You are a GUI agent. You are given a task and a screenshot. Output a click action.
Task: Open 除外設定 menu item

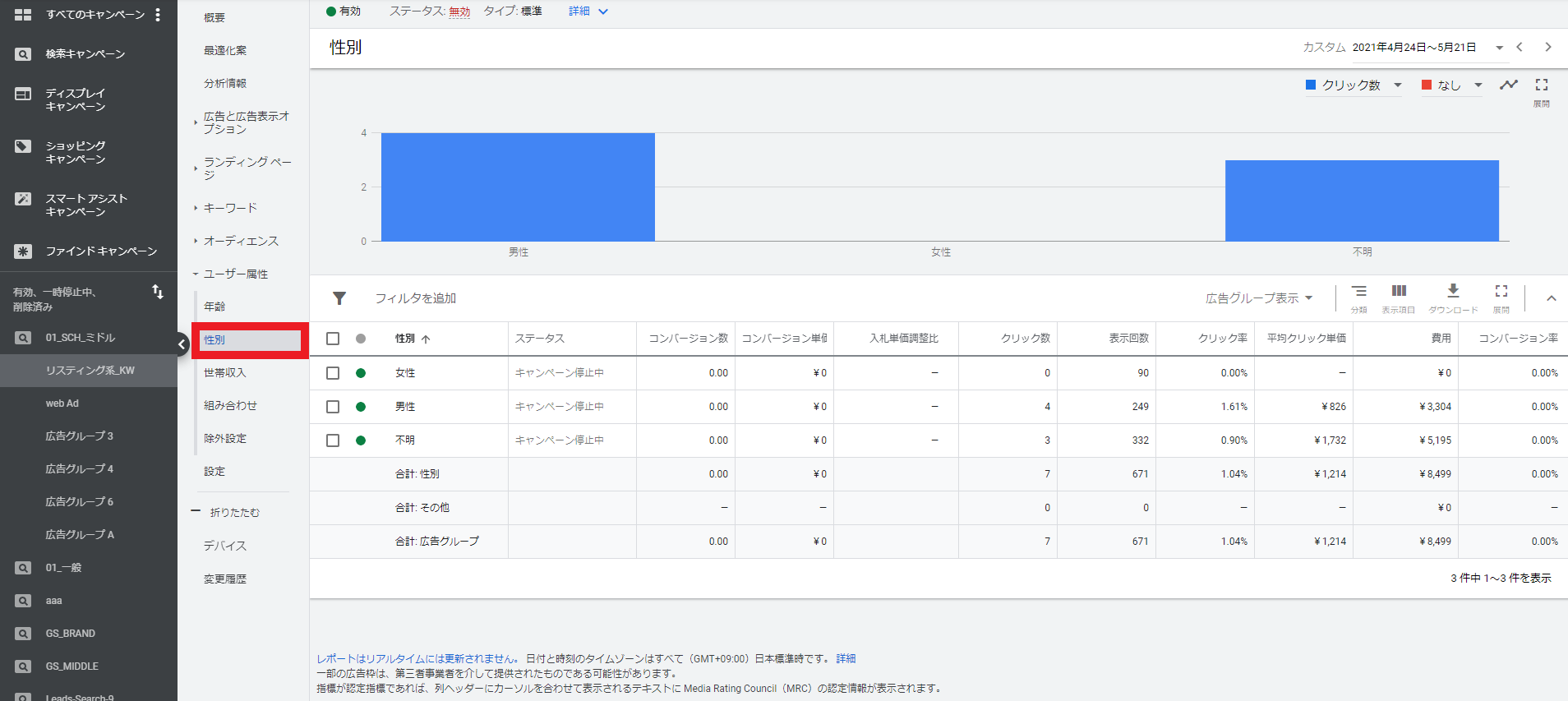click(x=225, y=439)
